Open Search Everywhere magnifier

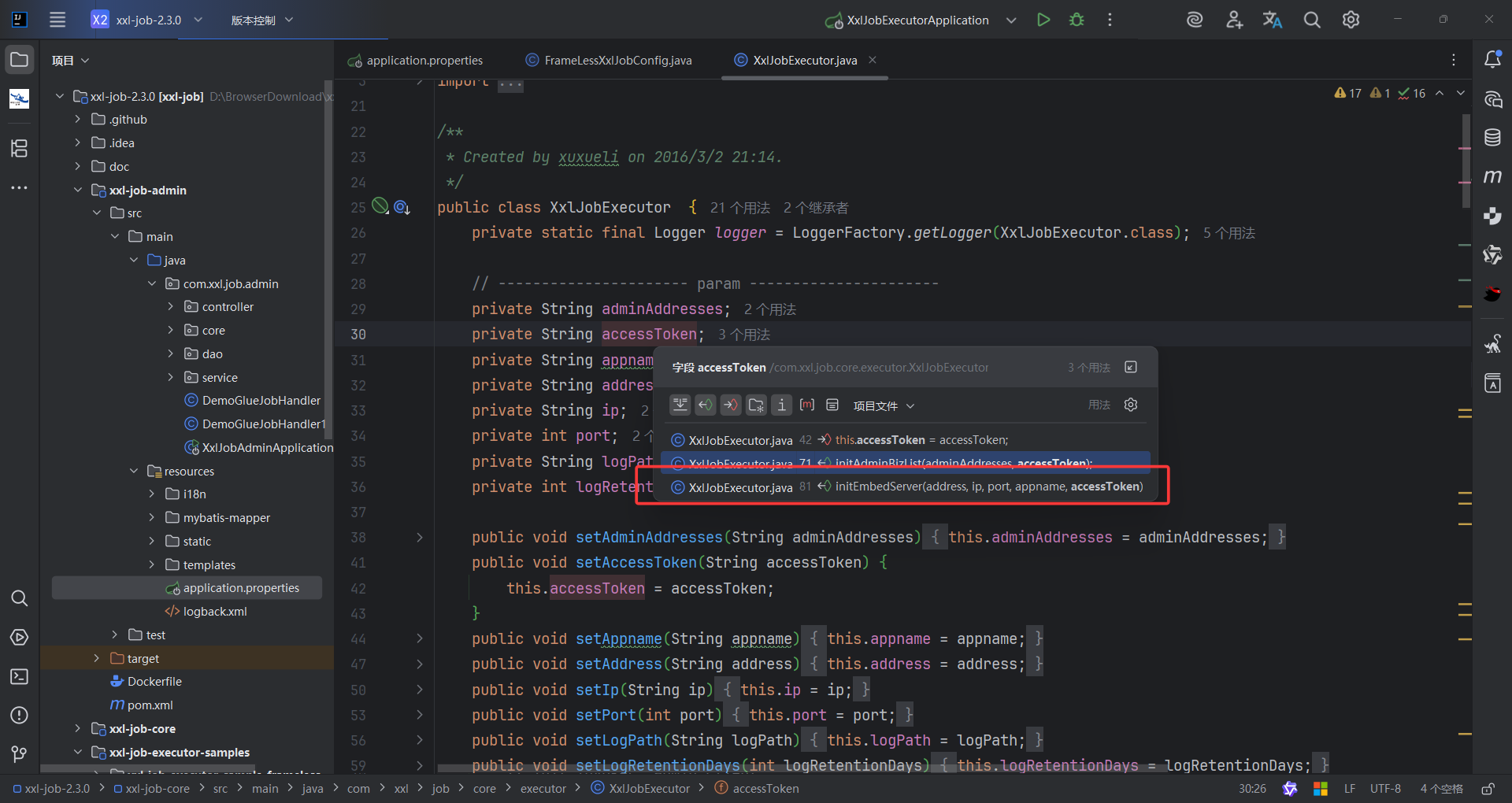[x=1312, y=20]
